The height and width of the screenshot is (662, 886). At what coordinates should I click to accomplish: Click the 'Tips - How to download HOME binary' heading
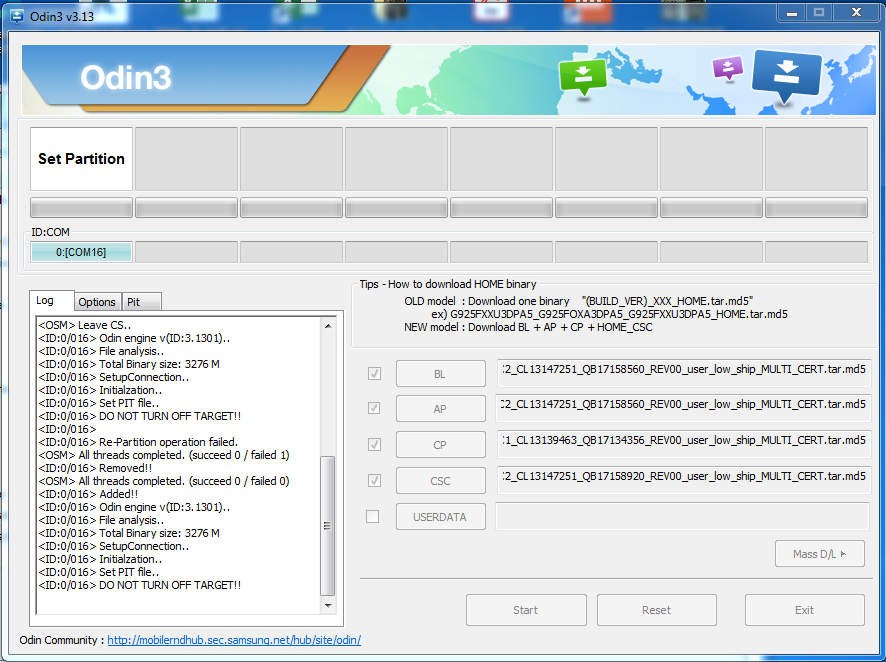pyautogui.click(x=448, y=284)
